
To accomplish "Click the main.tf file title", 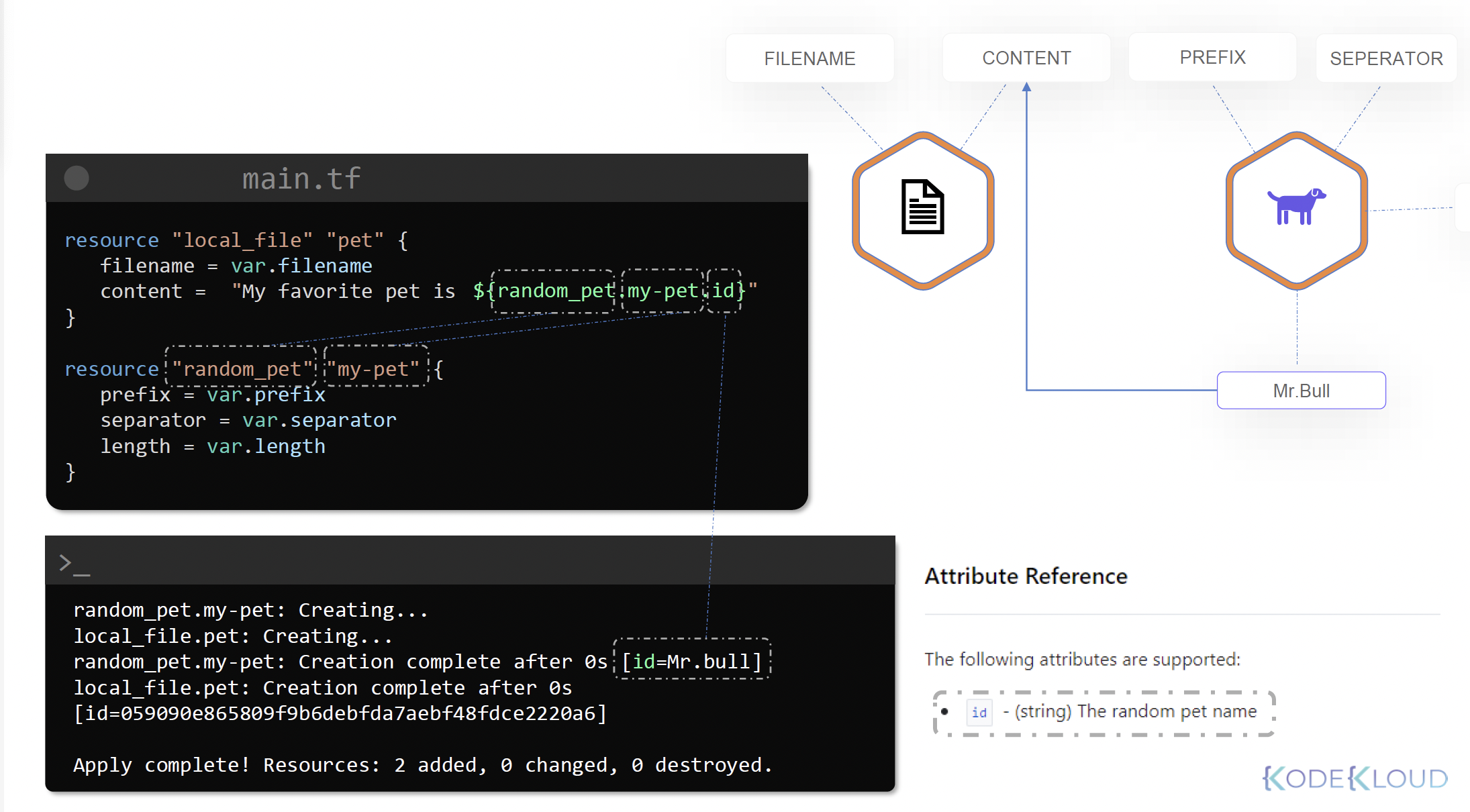I will click(x=301, y=179).
